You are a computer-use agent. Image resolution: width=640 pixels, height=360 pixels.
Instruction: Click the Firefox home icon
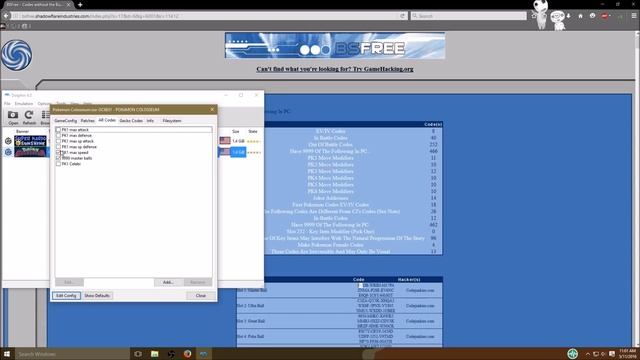pyautogui.click(x=580, y=16)
